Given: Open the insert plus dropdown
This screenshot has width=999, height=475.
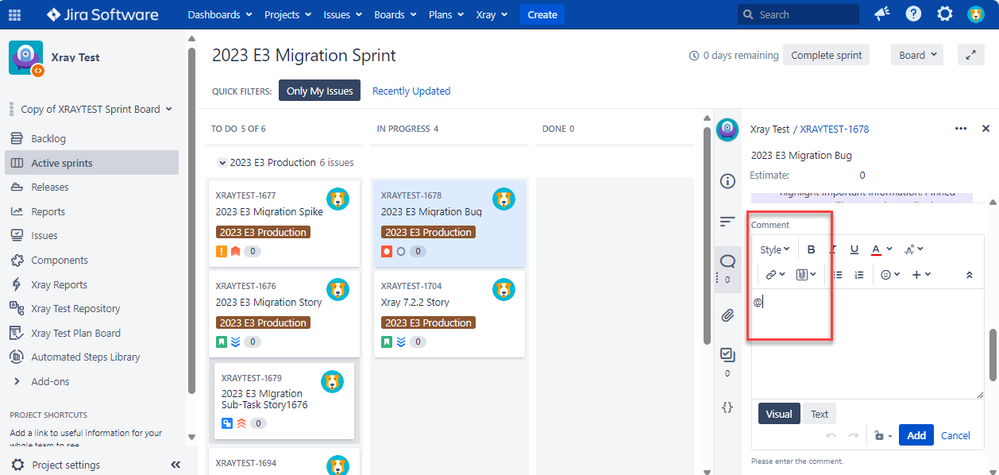Looking at the screenshot, I should point(921,275).
